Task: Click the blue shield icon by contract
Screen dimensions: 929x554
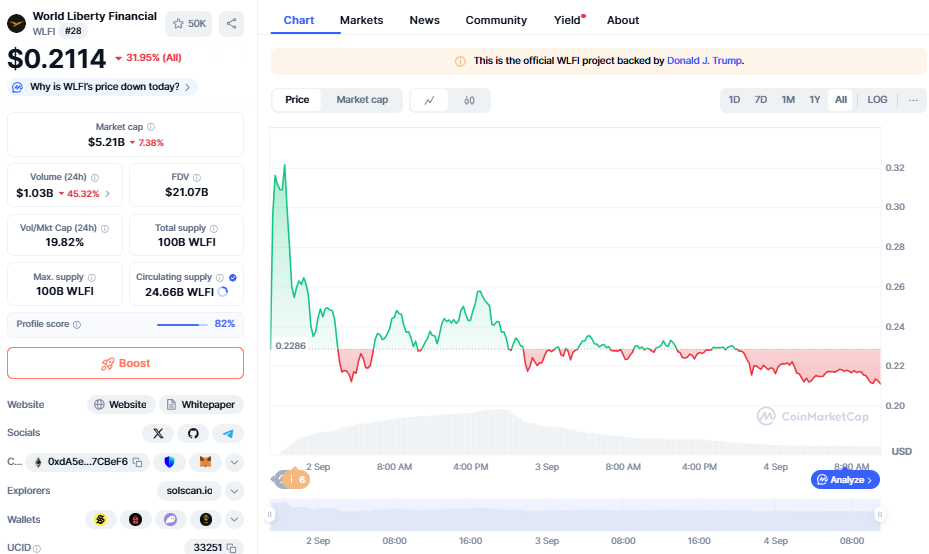Action: tap(169, 462)
